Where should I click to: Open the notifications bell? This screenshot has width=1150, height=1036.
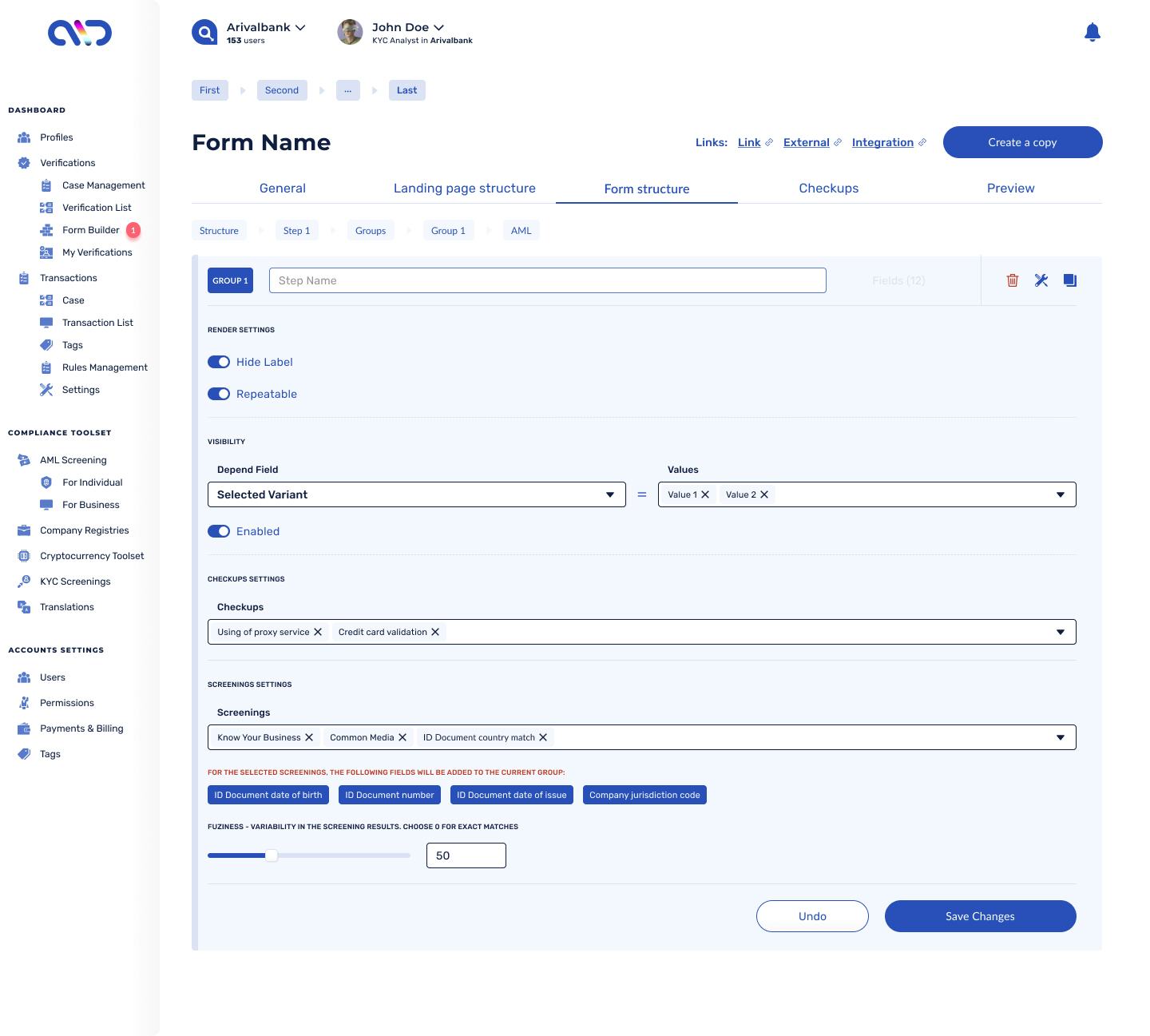pos(1092,32)
